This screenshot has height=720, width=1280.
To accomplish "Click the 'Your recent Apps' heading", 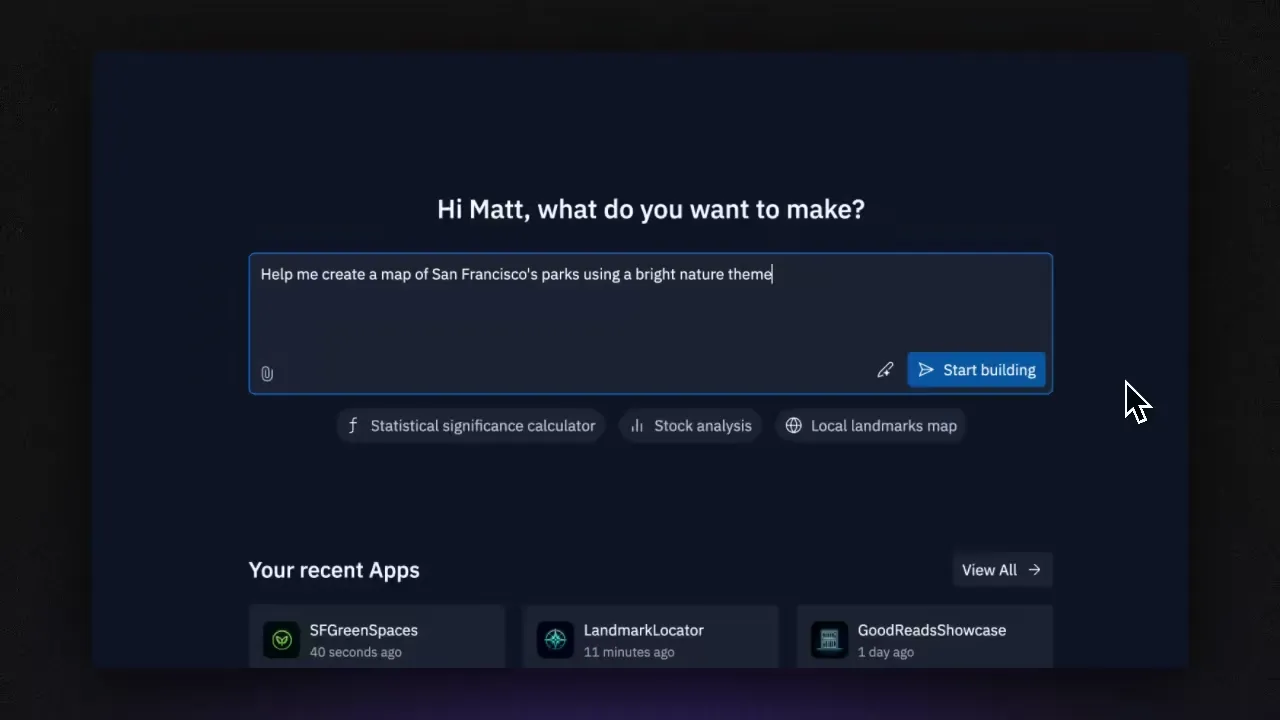I will (334, 570).
